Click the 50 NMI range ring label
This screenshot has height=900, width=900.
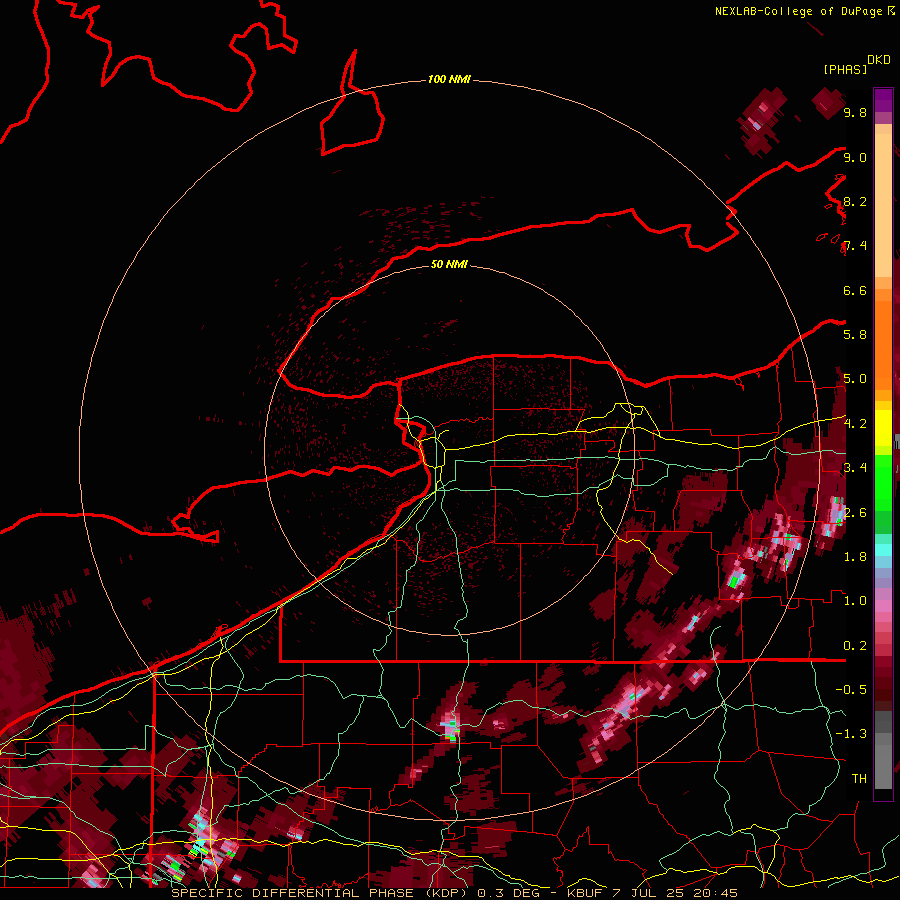pos(449,265)
